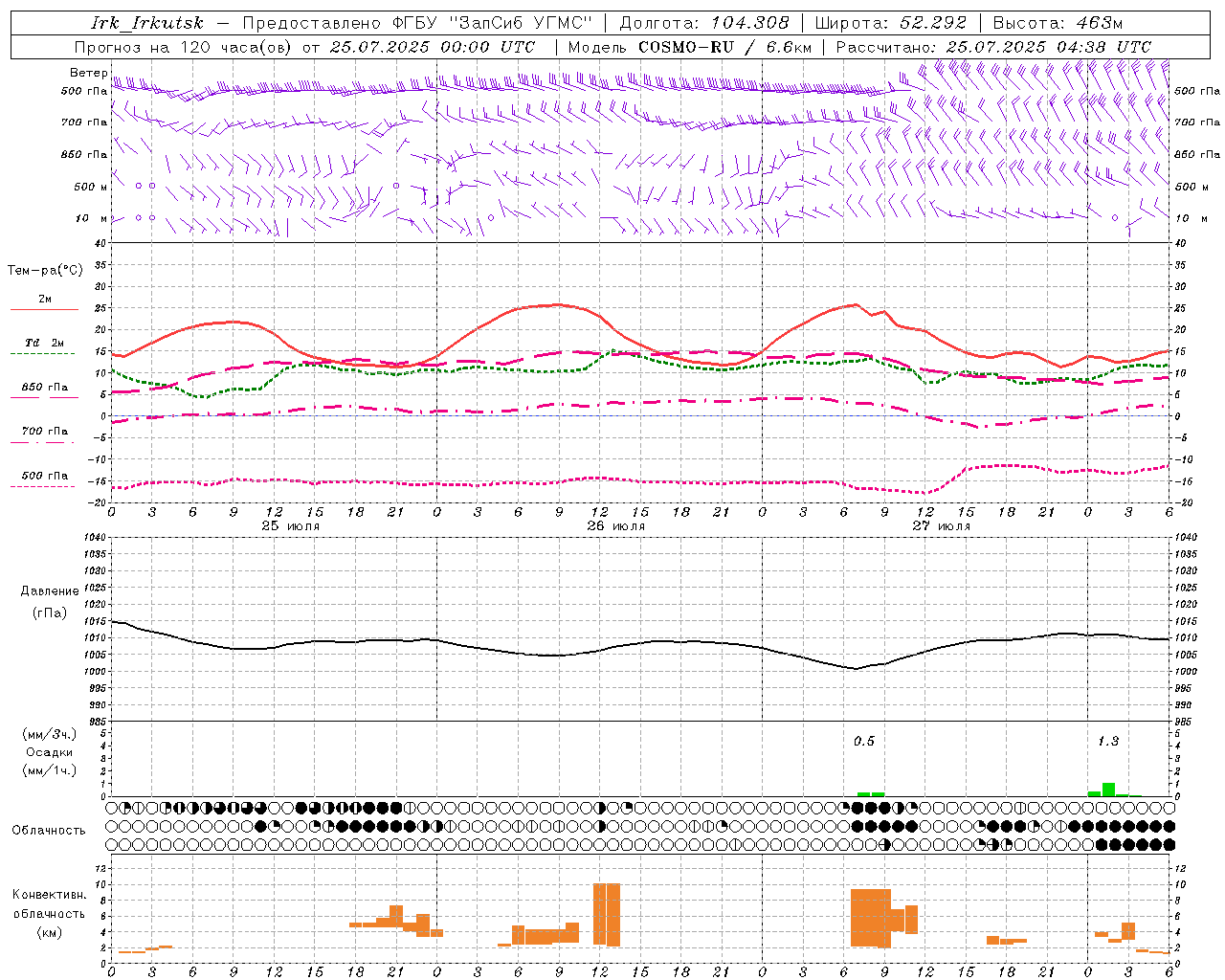Click the Давление pressure panel label
Screen dimensions: 1225x980
click(50, 591)
